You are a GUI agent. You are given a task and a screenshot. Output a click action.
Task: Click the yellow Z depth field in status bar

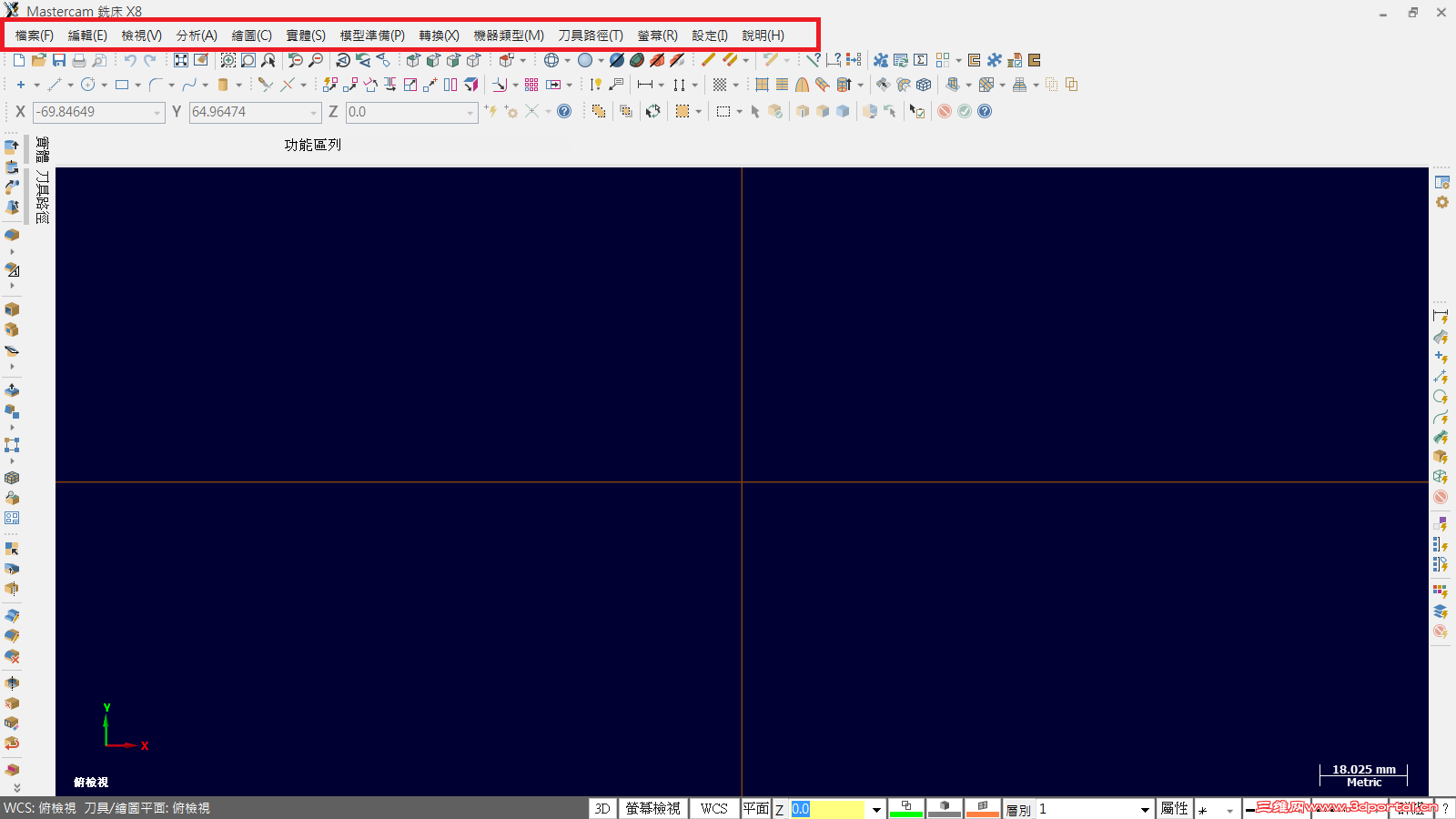827,809
